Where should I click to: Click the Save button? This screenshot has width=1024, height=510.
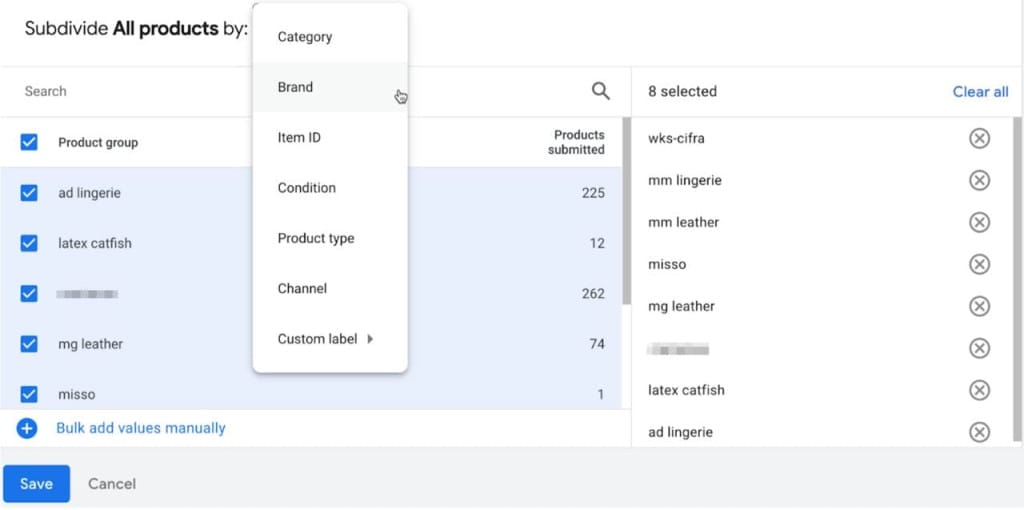[x=36, y=484]
